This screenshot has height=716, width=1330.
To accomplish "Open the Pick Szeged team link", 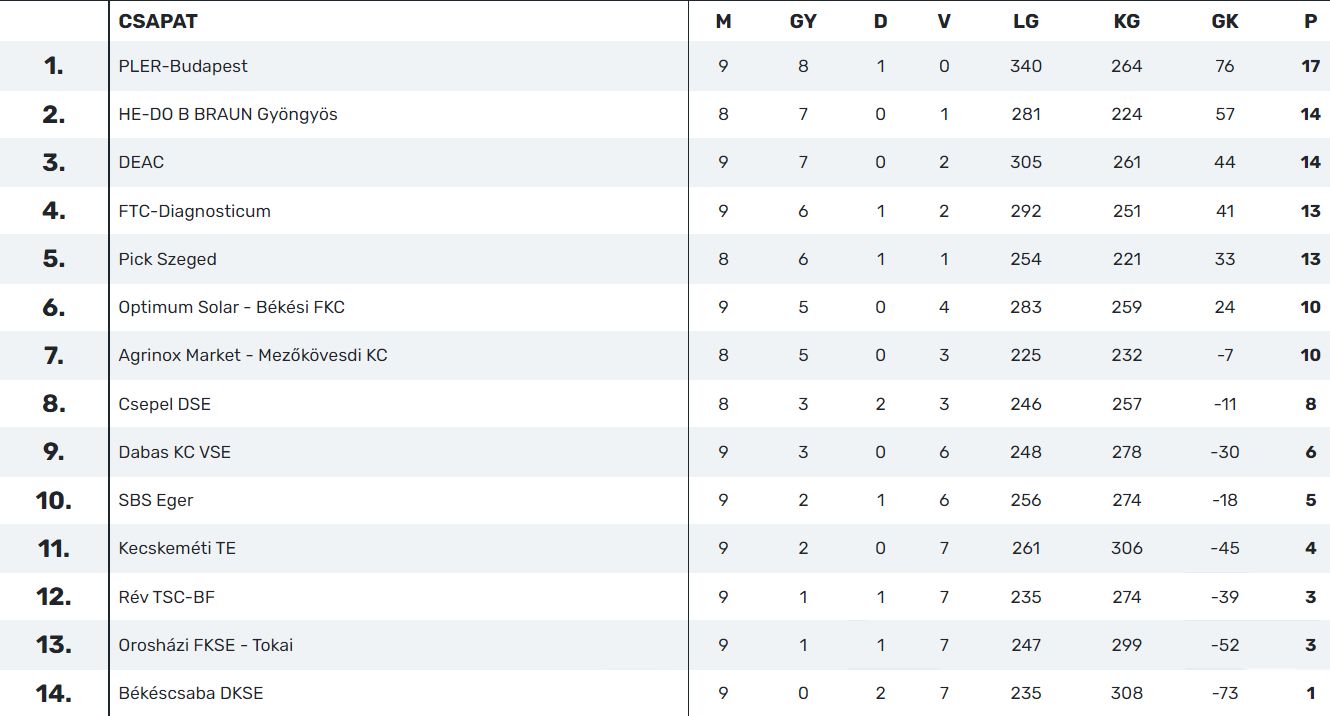I will coord(167,259).
